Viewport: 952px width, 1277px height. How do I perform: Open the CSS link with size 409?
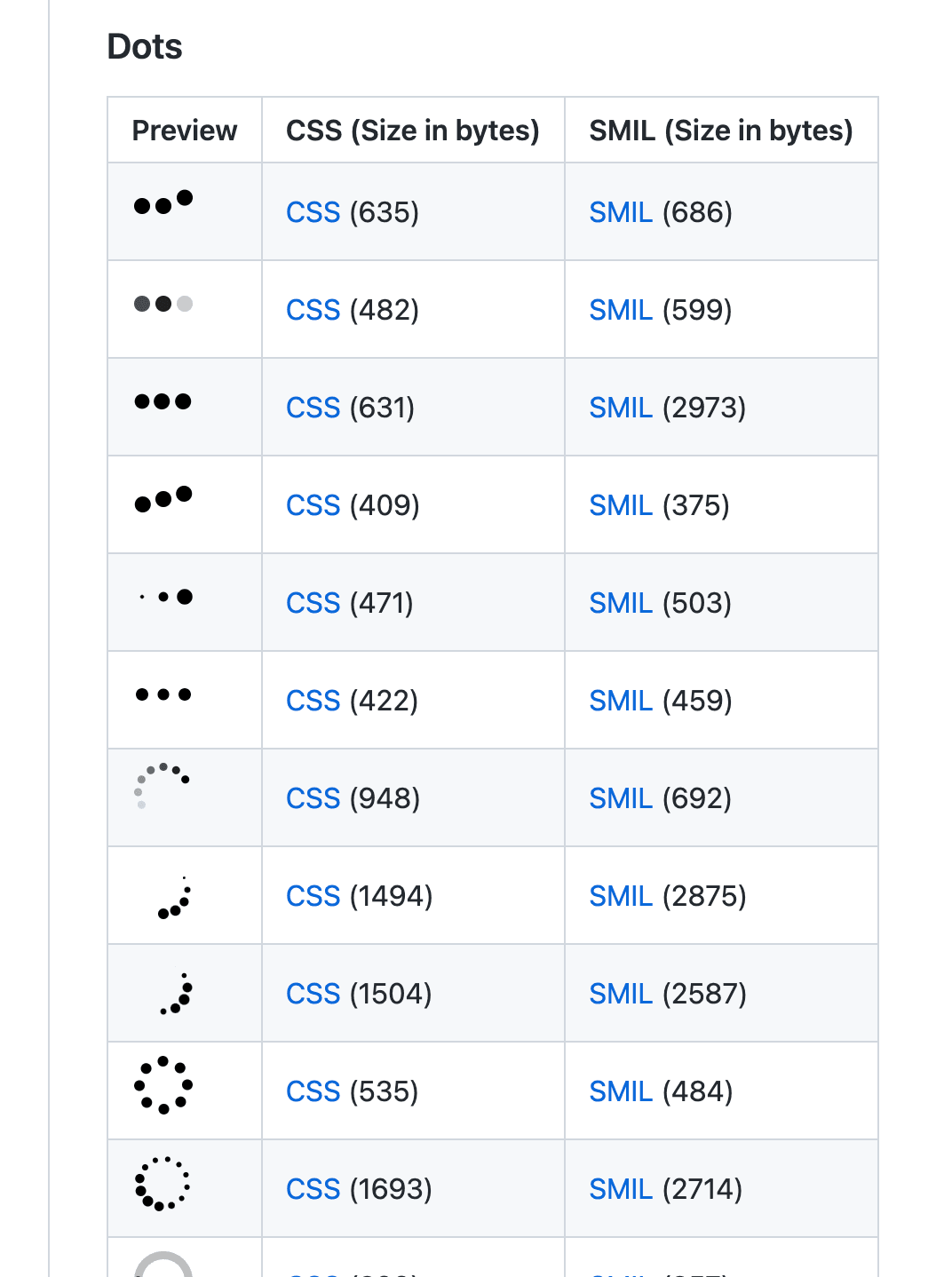point(313,505)
